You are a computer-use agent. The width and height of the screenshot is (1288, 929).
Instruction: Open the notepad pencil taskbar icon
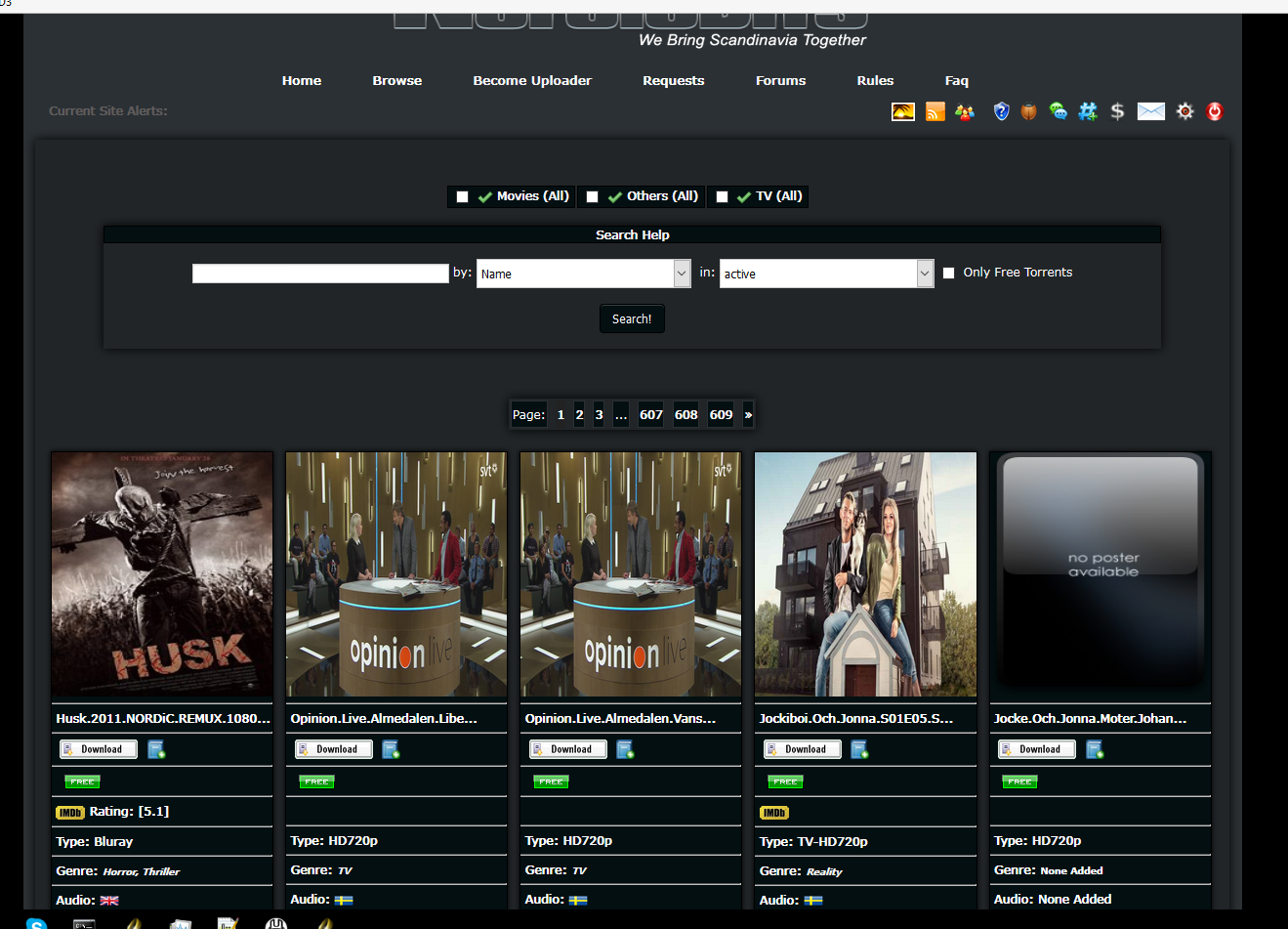228,923
